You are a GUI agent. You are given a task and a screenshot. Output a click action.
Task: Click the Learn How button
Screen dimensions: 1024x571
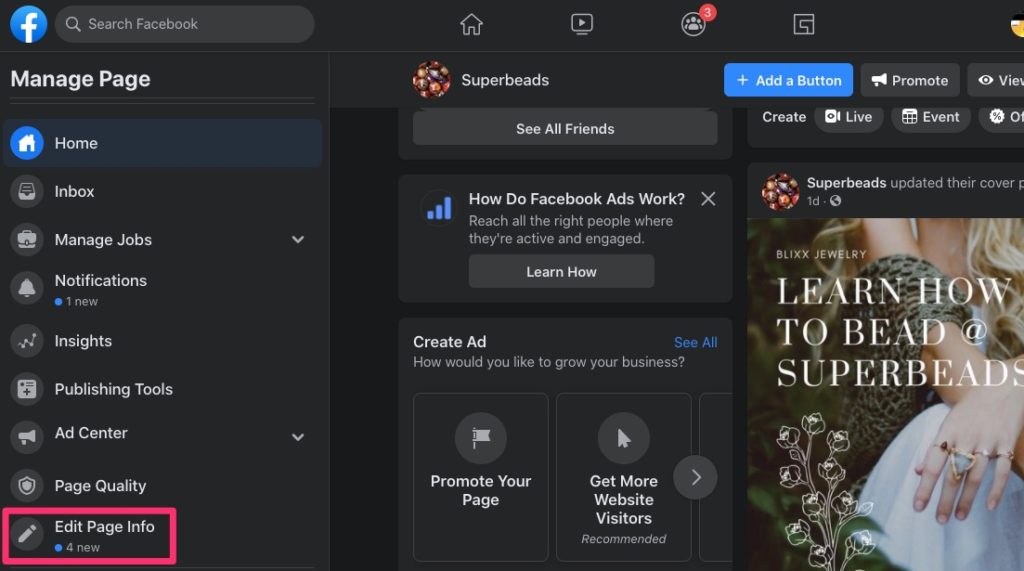pyautogui.click(x=562, y=271)
